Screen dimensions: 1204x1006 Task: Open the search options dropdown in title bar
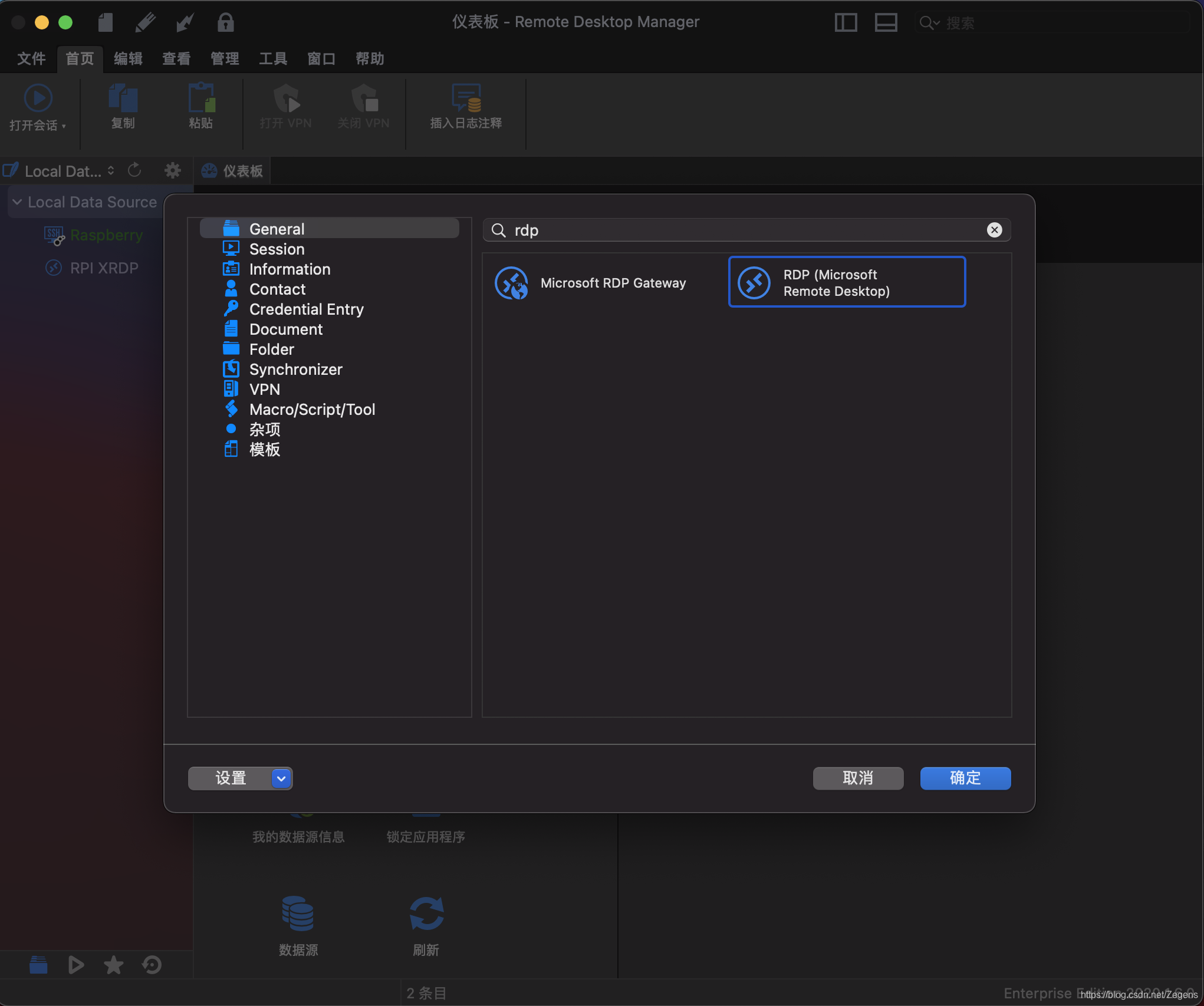tap(930, 23)
